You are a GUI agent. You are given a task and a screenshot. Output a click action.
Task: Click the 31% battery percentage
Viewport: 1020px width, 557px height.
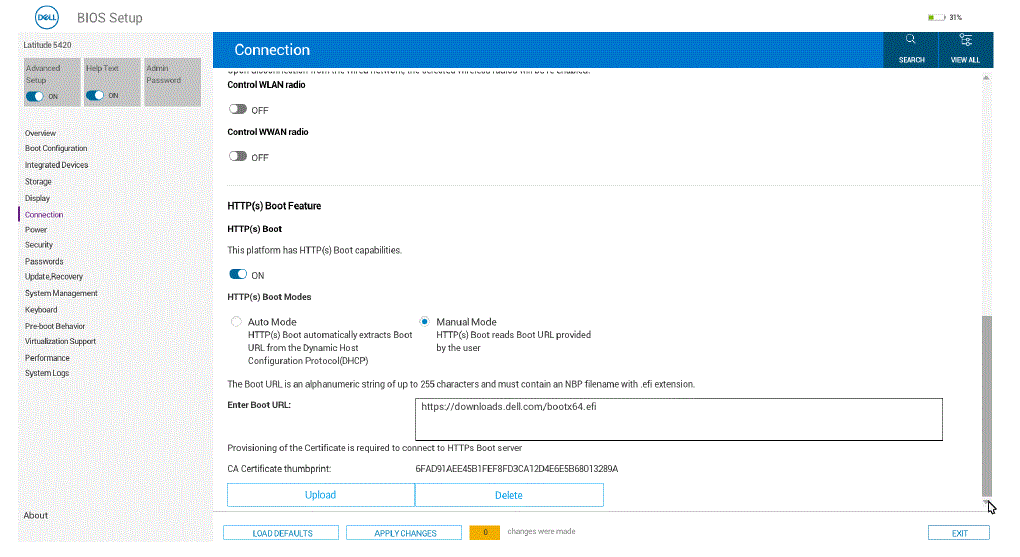(x=956, y=18)
